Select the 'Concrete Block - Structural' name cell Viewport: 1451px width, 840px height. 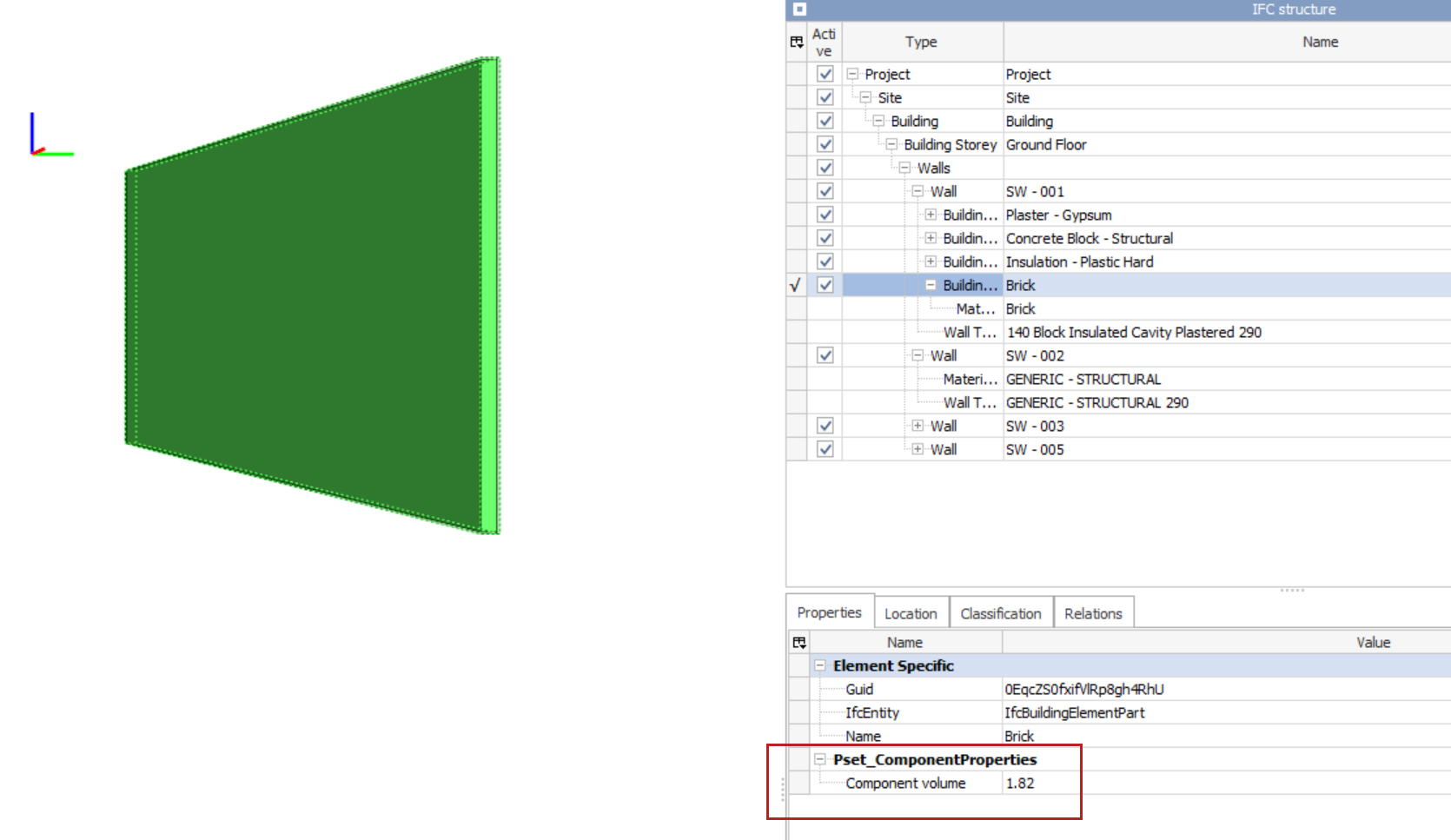click(x=1090, y=238)
